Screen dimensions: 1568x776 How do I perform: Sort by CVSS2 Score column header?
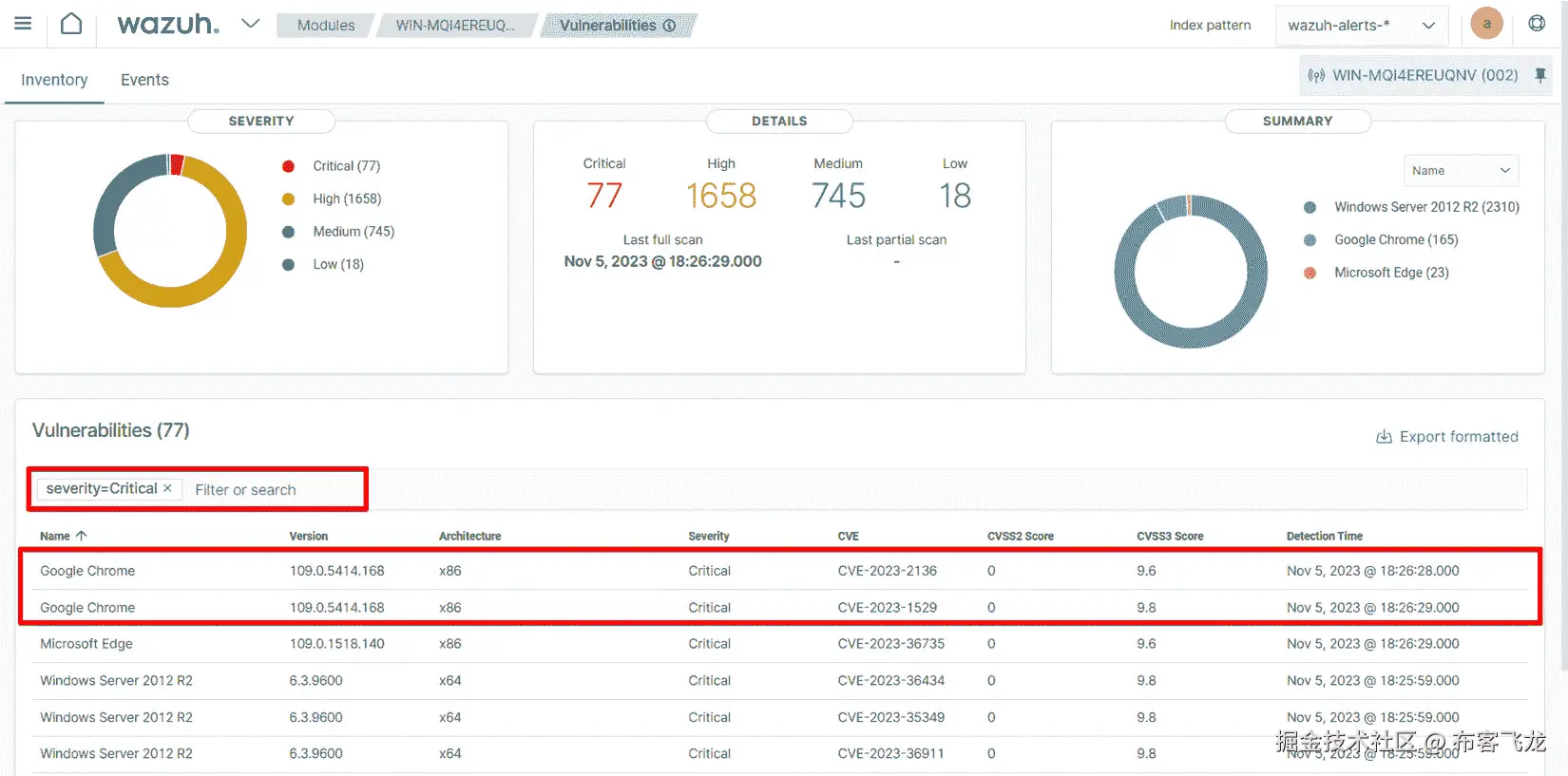click(1021, 537)
